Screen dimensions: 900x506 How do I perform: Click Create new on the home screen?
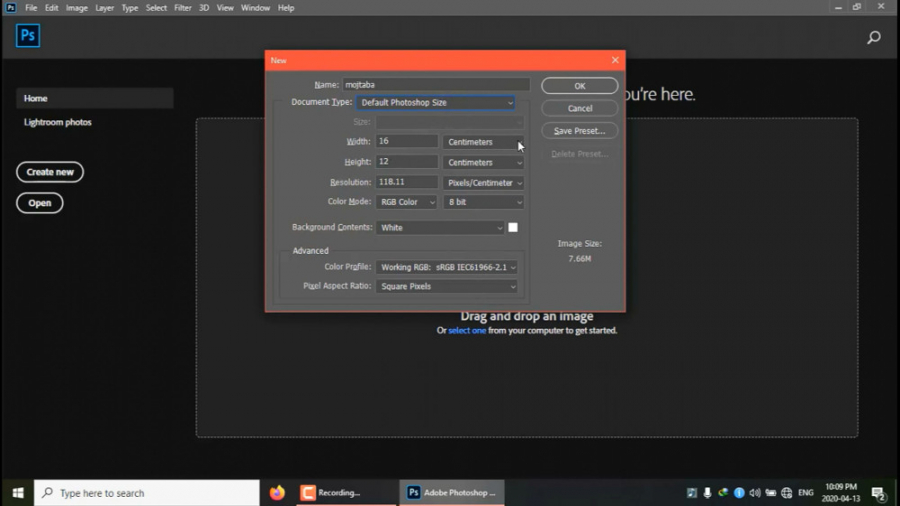50,172
